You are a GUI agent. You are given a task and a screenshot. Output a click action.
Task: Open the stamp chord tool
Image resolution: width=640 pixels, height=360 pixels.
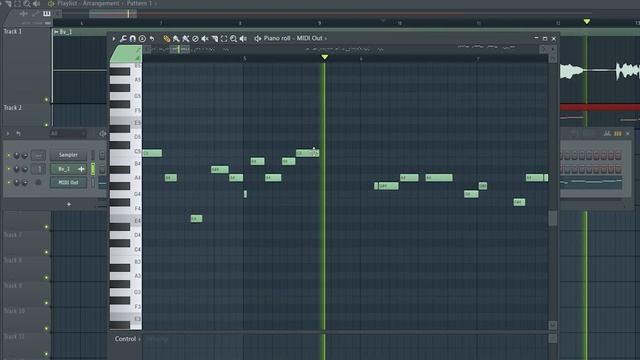[x=142, y=39]
